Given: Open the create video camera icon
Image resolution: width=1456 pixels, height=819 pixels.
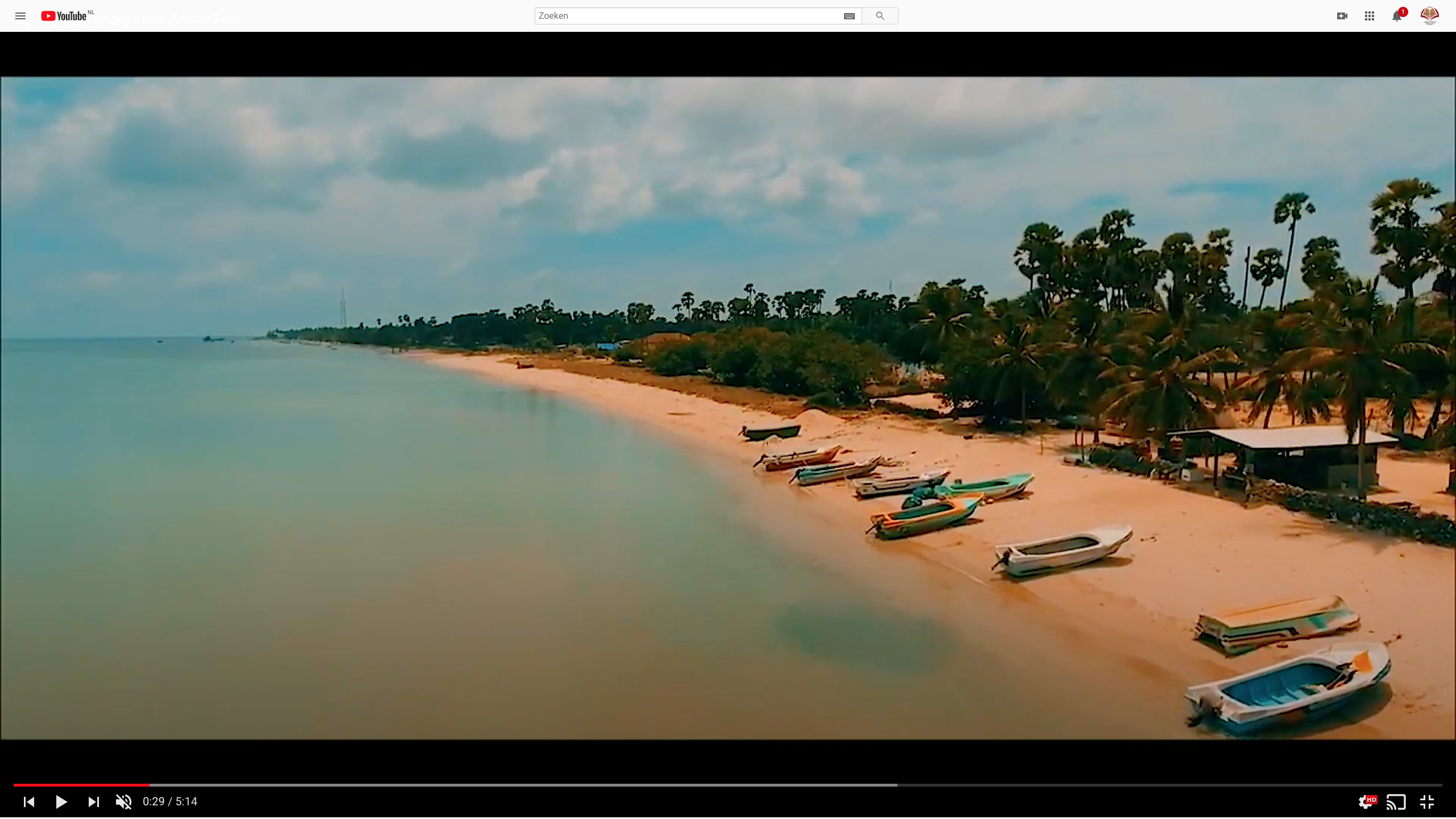Looking at the screenshot, I should pyautogui.click(x=1342, y=16).
